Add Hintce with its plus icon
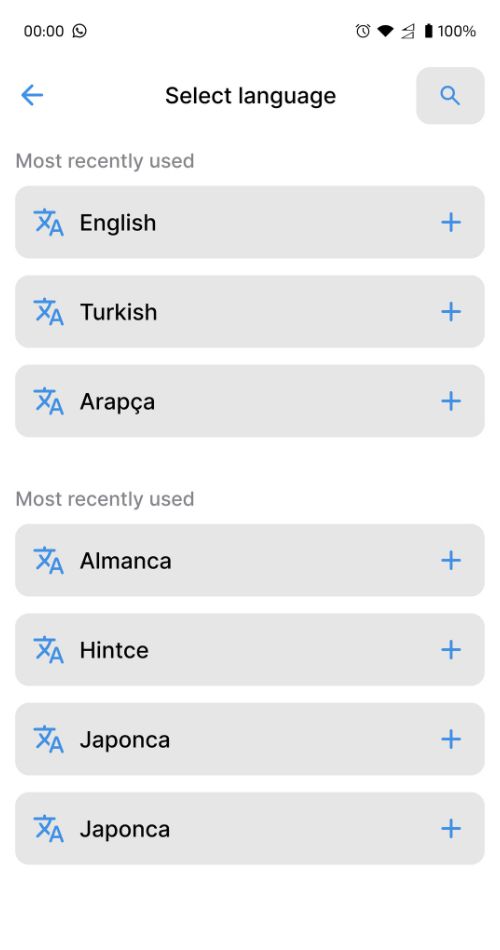The height and width of the screenshot is (950, 500). click(x=450, y=650)
